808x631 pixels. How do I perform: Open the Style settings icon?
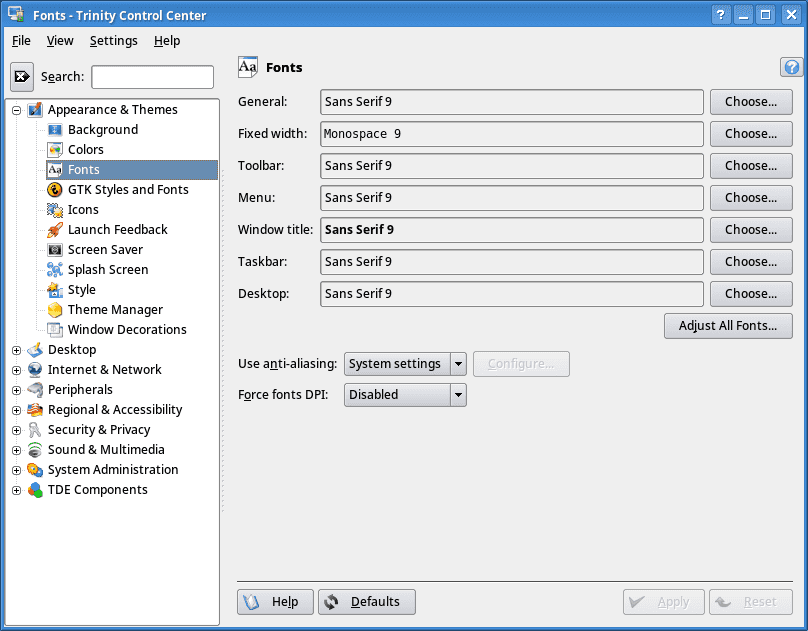coord(54,289)
